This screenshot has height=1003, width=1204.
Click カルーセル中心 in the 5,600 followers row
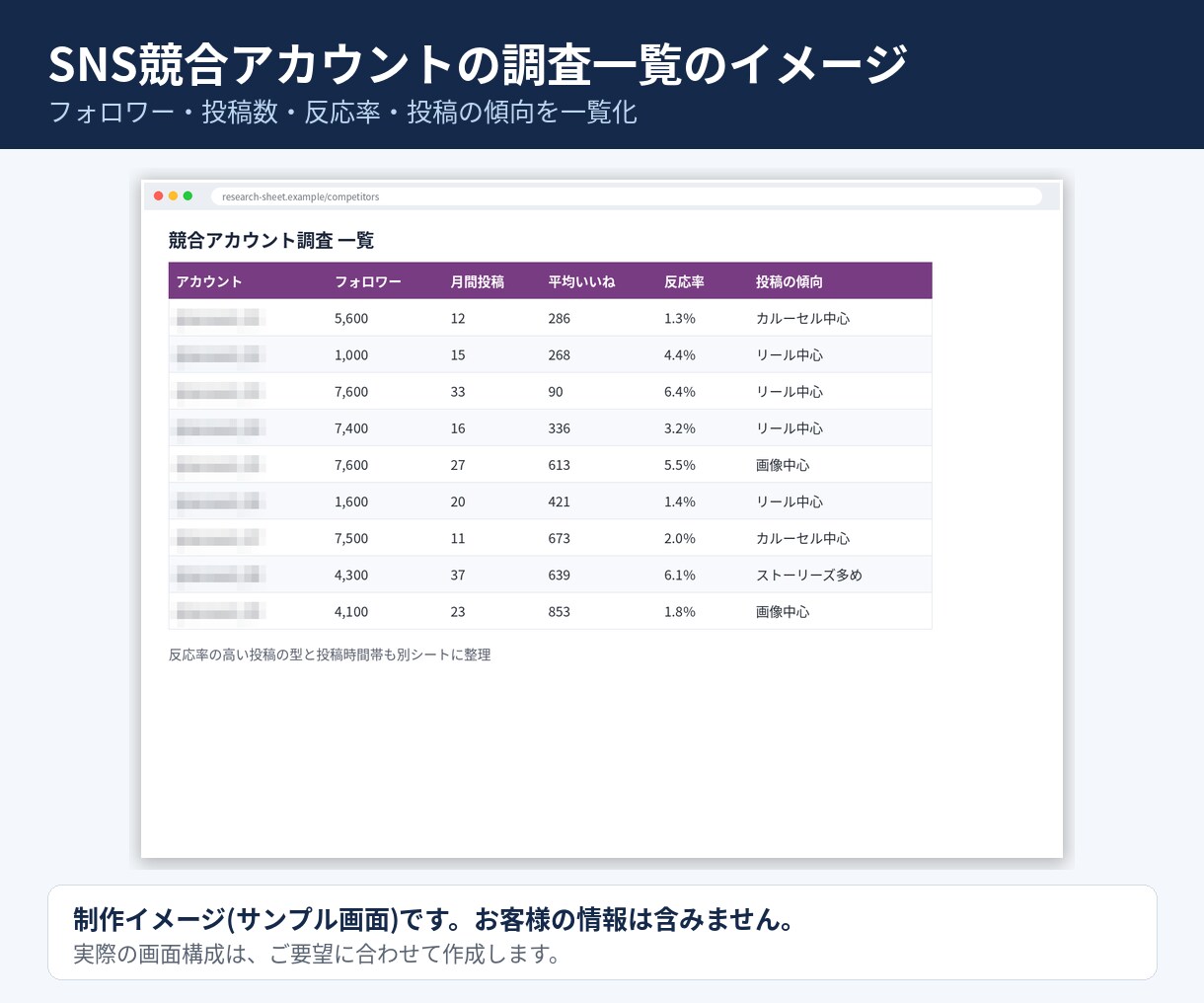click(x=802, y=319)
